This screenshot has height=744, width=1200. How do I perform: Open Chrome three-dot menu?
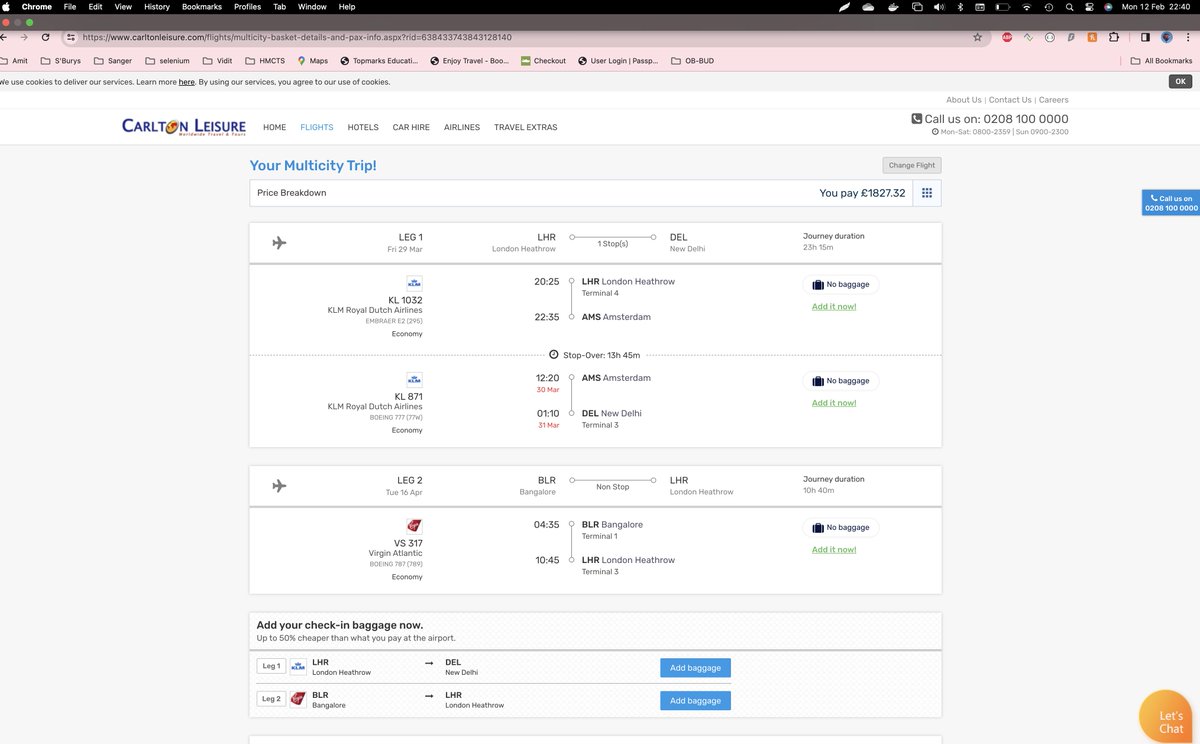1189,37
